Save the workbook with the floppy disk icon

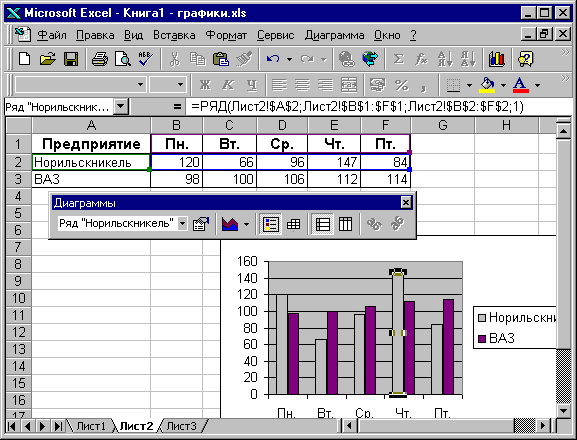(71, 59)
